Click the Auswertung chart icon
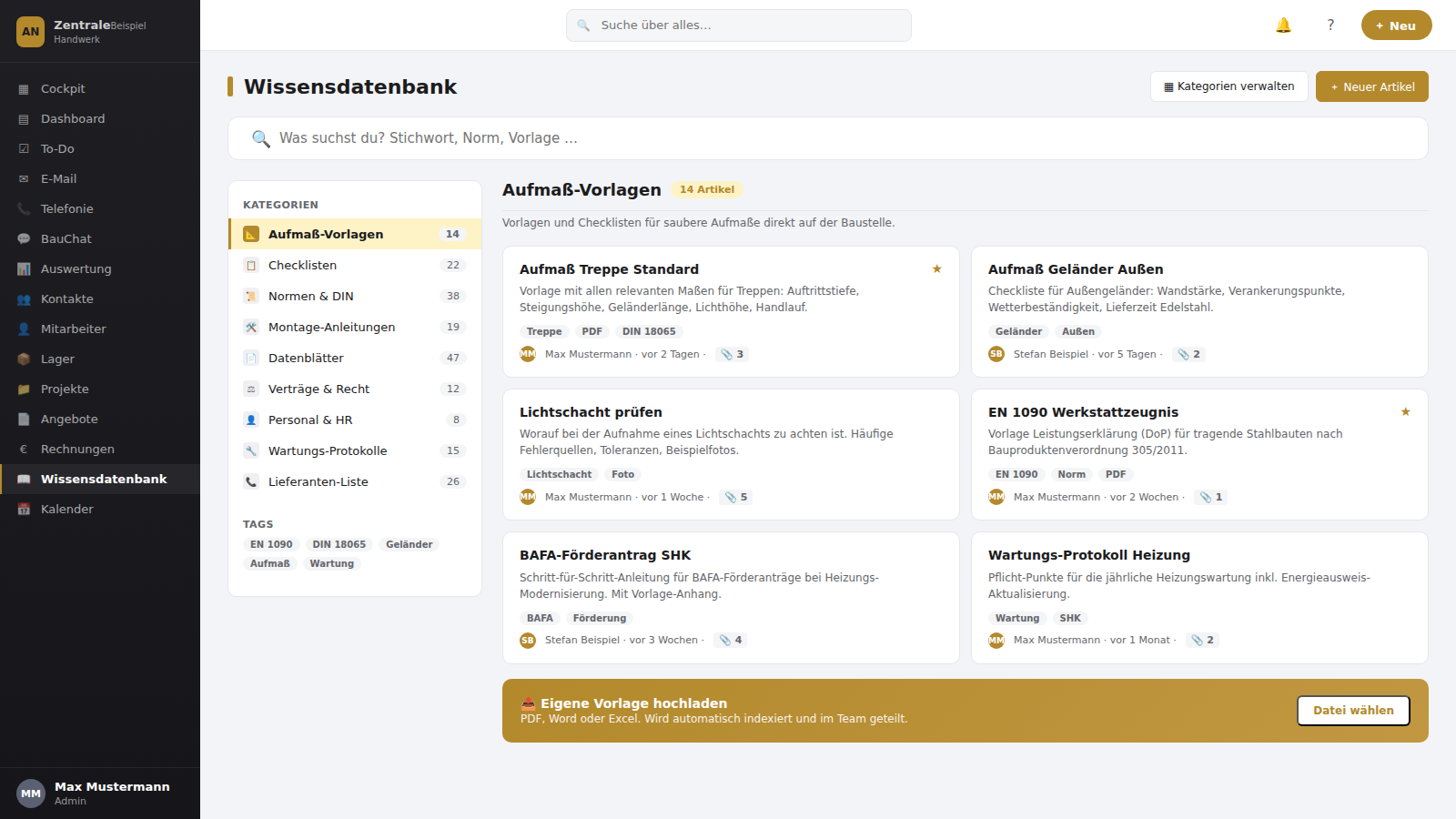The width and height of the screenshot is (1456, 819). pos(24,269)
